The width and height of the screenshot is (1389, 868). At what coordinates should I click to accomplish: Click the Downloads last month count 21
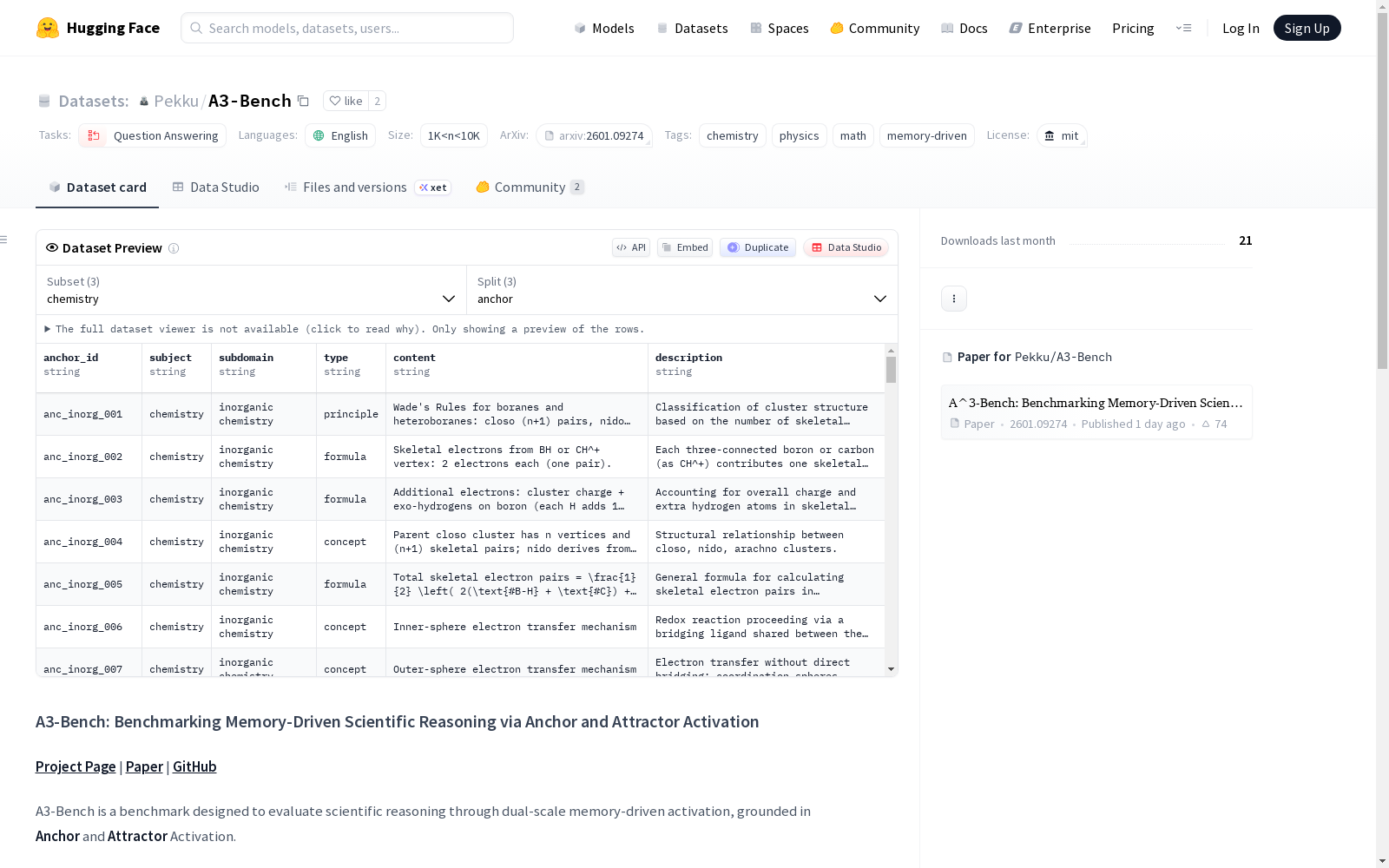click(x=1246, y=240)
